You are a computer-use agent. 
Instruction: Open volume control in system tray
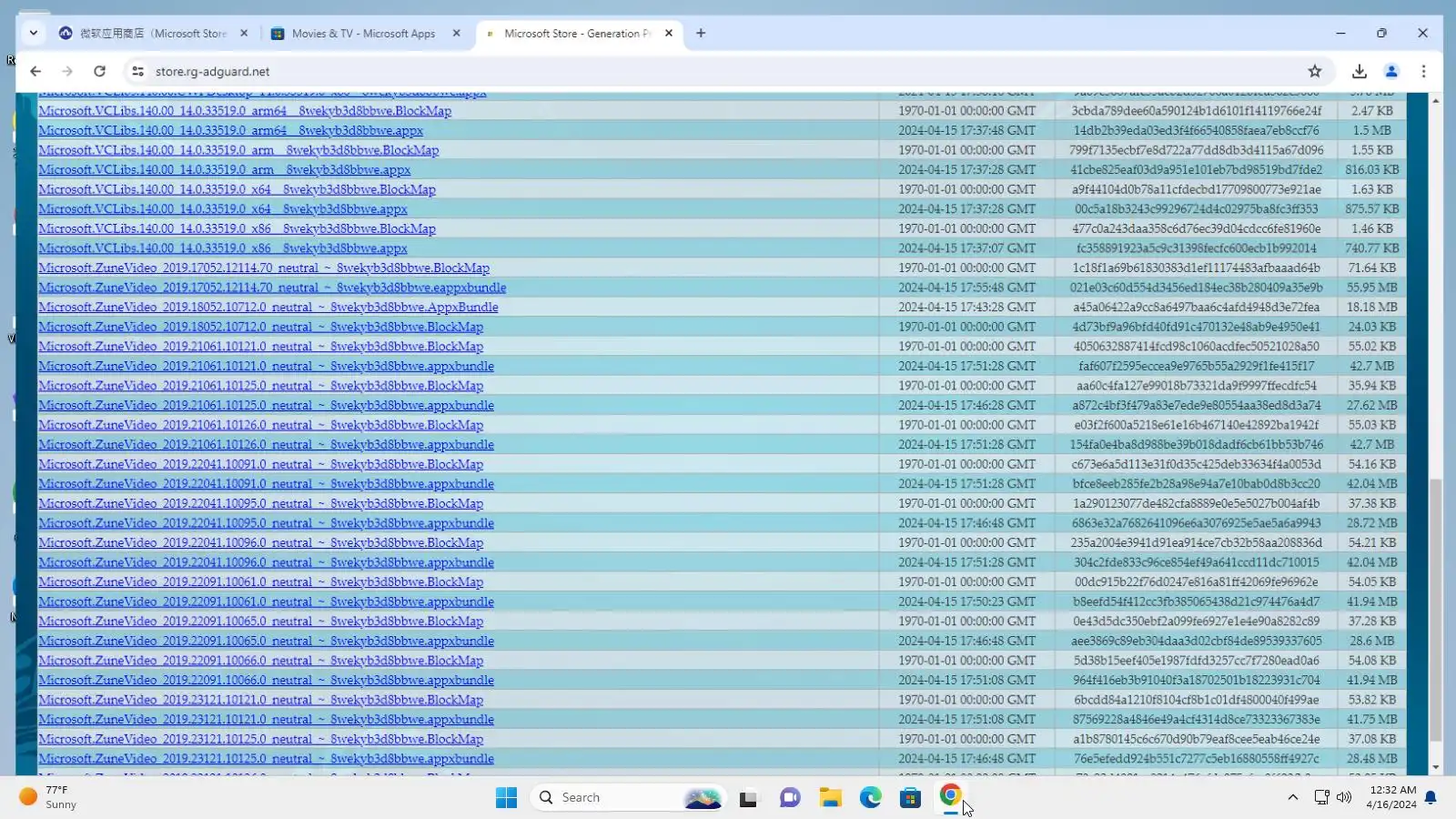(1344, 797)
